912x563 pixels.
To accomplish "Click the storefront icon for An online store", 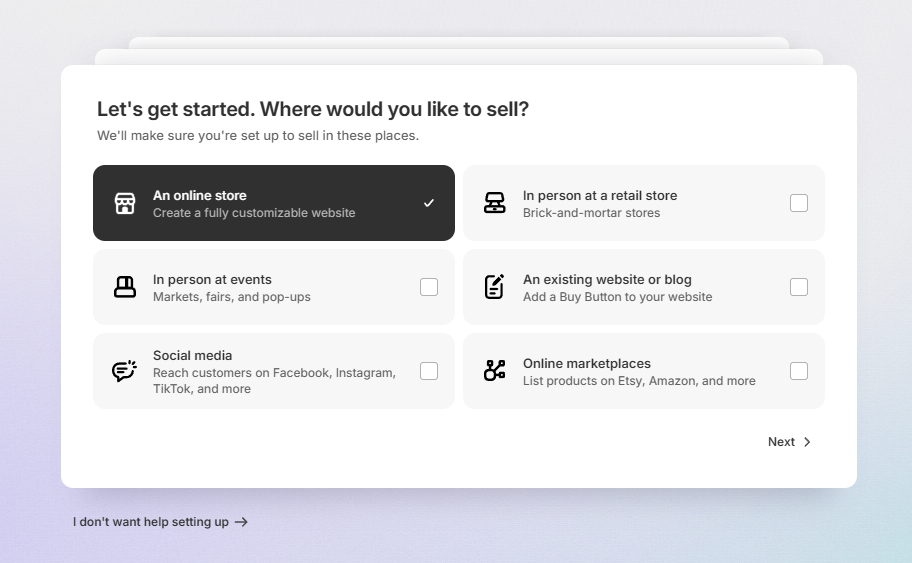I will click(x=125, y=203).
